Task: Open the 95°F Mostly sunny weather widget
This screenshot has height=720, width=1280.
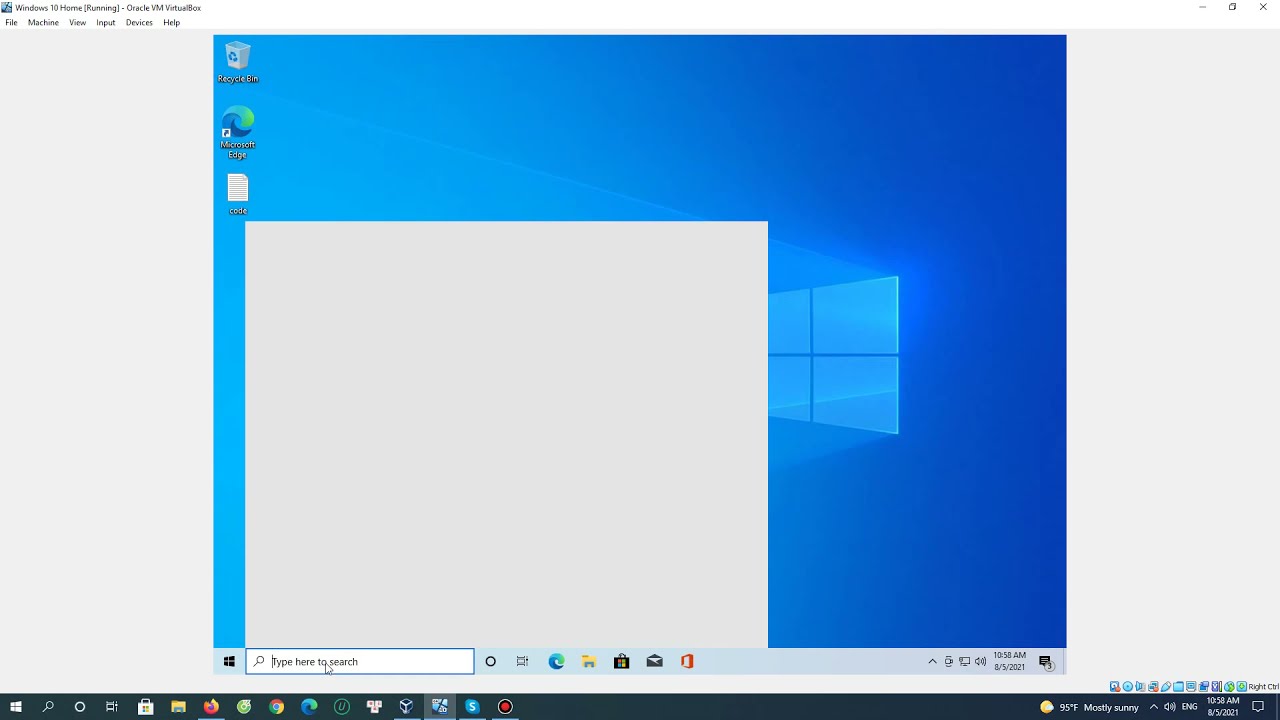Action: point(1089,707)
